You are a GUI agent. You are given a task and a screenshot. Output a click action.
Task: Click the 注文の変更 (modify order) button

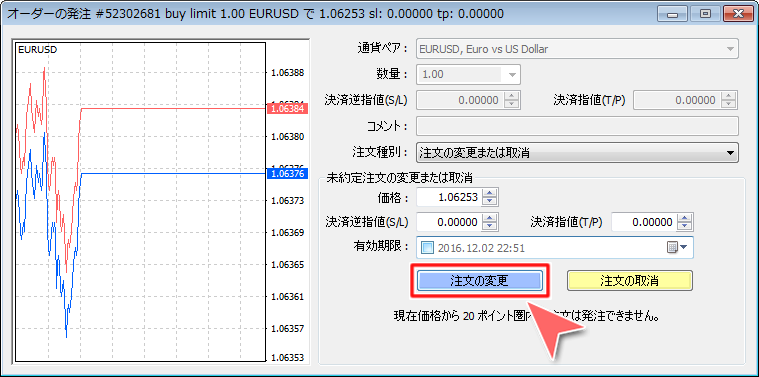point(479,281)
